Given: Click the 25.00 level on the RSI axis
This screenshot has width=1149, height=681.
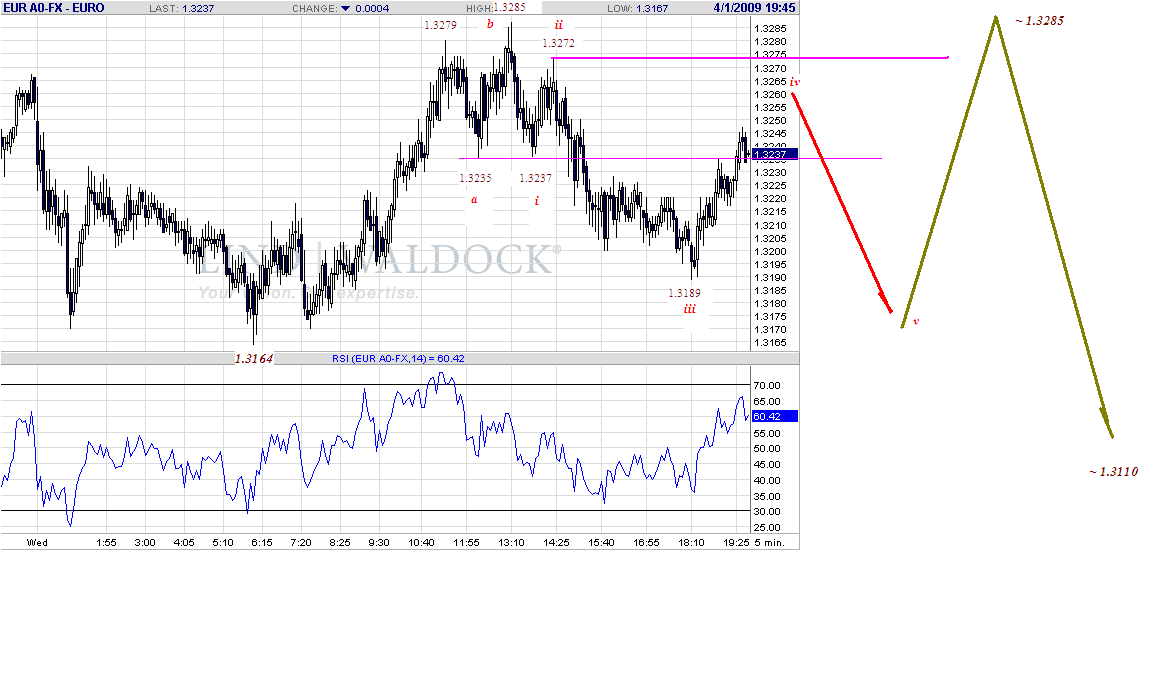Looking at the screenshot, I should (767, 528).
